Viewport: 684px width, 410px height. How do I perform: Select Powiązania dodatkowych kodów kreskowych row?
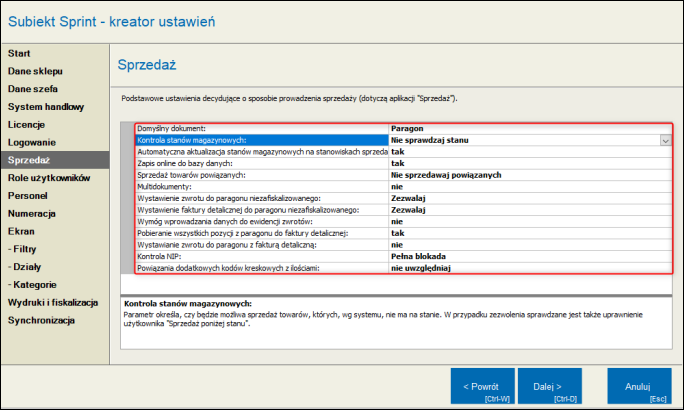(x=262, y=268)
